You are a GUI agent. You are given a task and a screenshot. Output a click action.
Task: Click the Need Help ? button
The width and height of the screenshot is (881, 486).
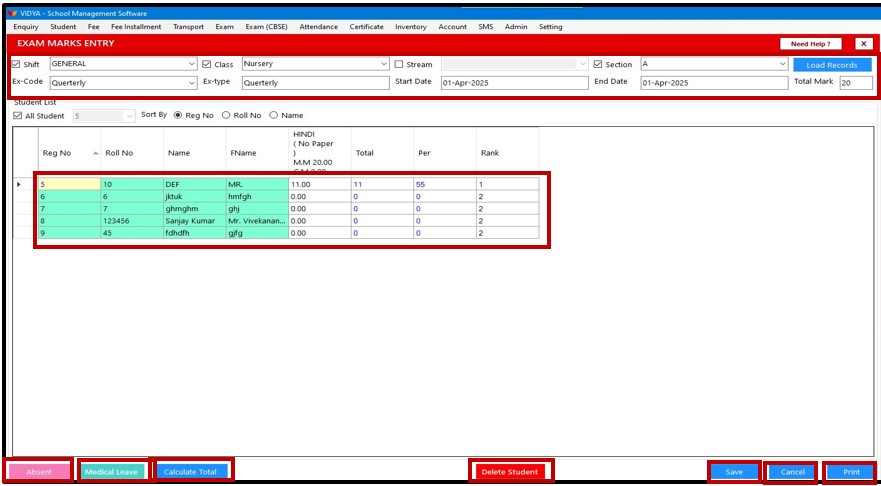coord(811,44)
